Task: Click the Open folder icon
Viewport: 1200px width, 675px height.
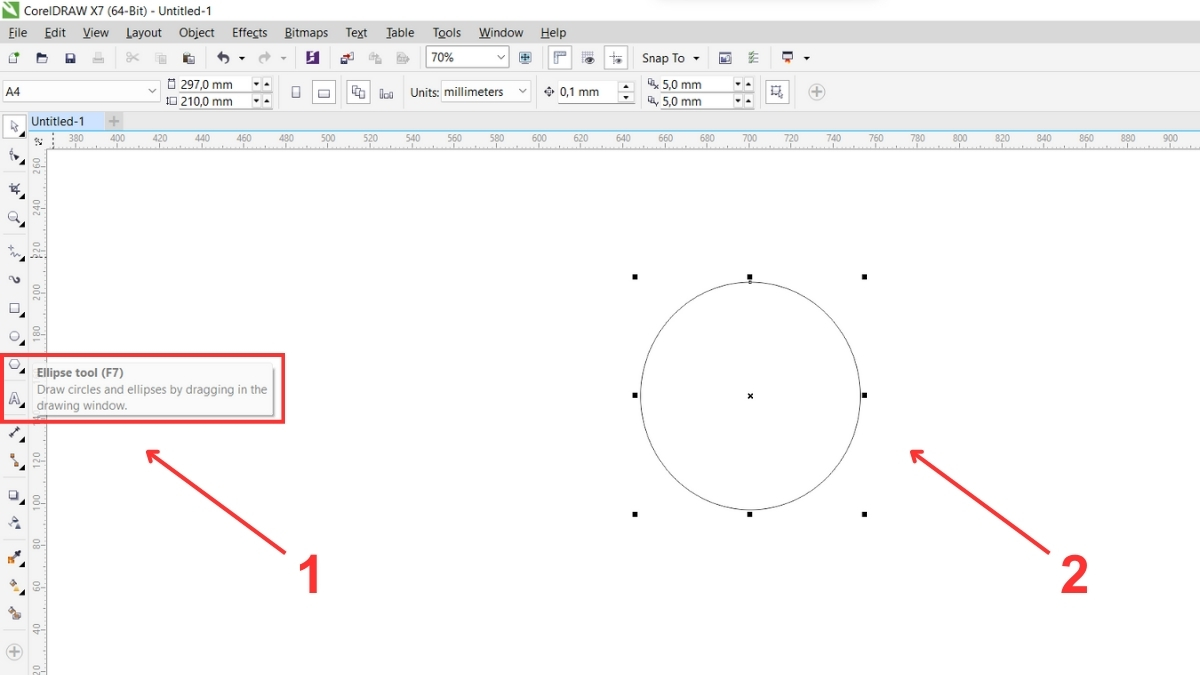Action: (x=42, y=58)
